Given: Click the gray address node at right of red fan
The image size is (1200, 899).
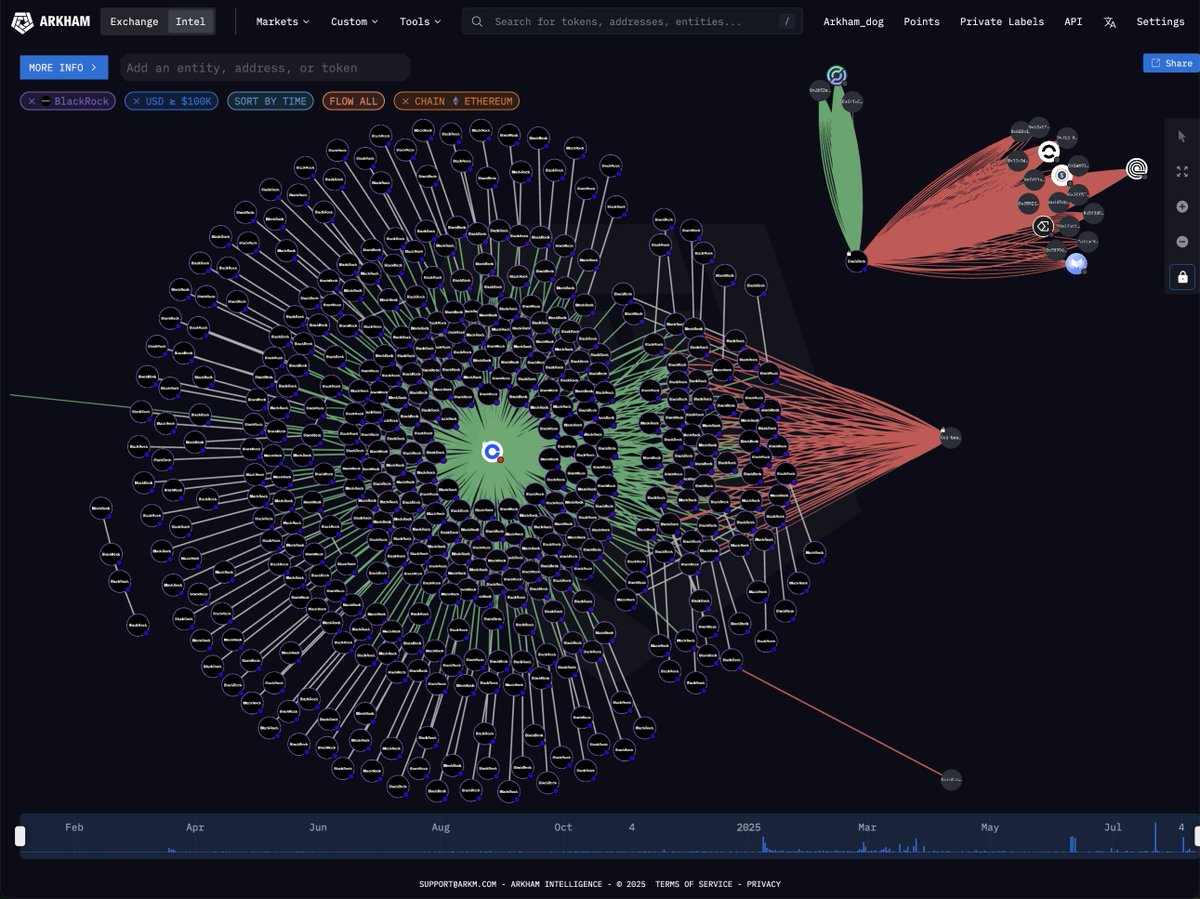Looking at the screenshot, I should pyautogui.click(x=950, y=437).
